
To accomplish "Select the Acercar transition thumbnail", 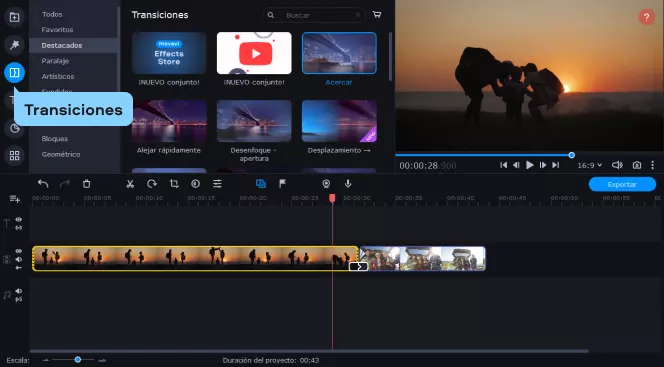I will 339,53.
